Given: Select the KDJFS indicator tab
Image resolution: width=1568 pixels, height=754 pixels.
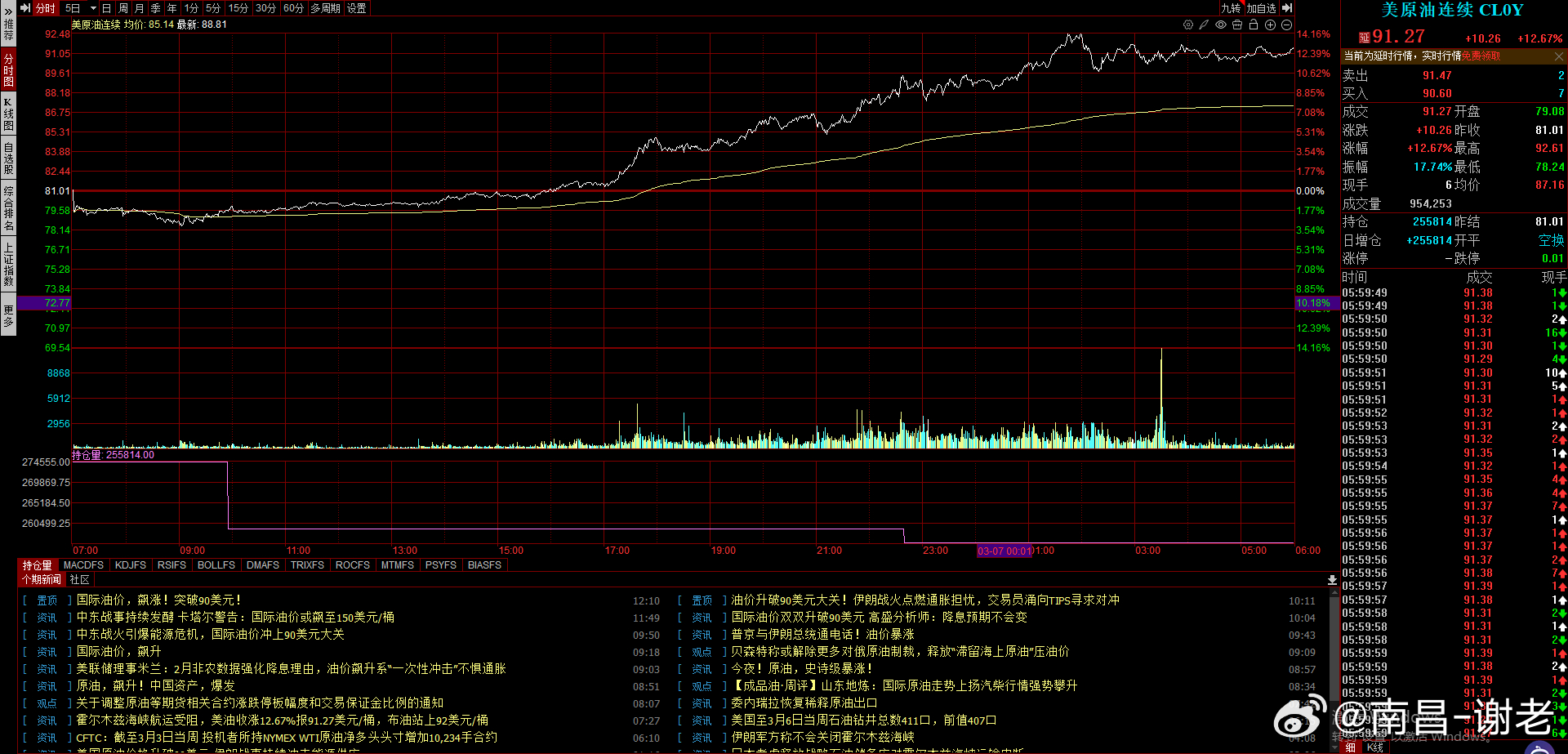Looking at the screenshot, I should 131,565.
